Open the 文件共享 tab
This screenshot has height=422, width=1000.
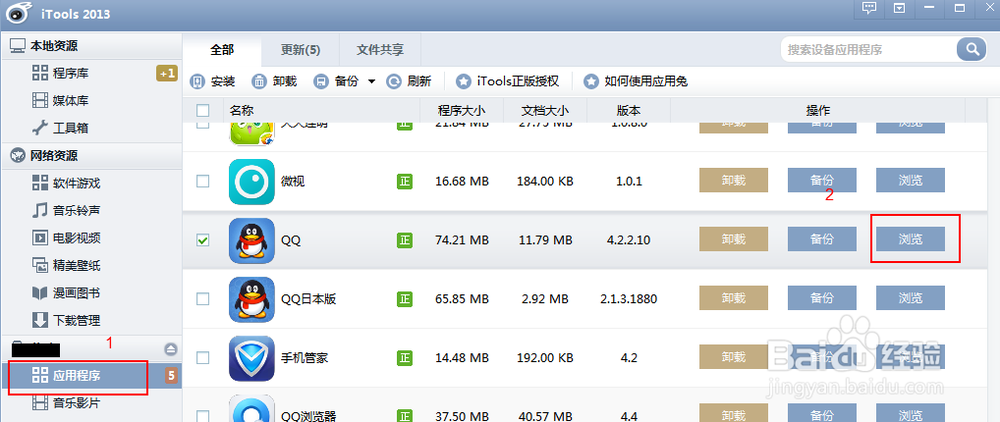click(x=379, y=49)
